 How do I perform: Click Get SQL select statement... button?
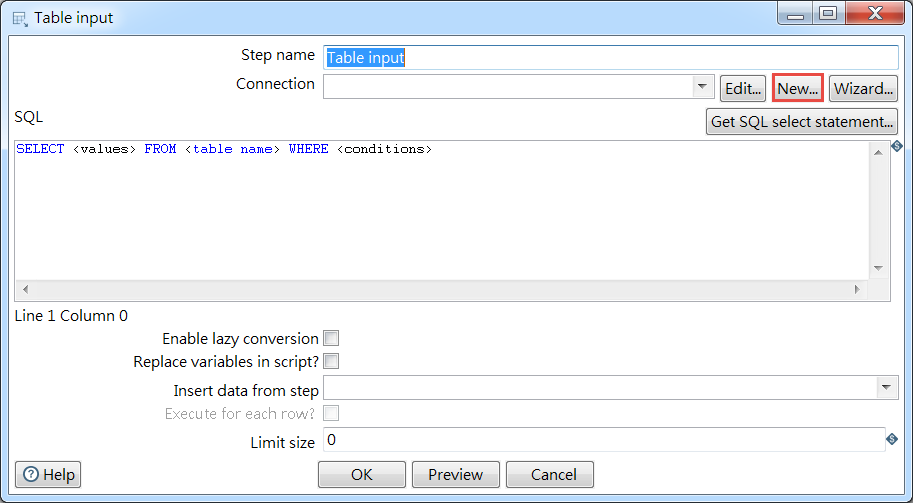[802, 122]
